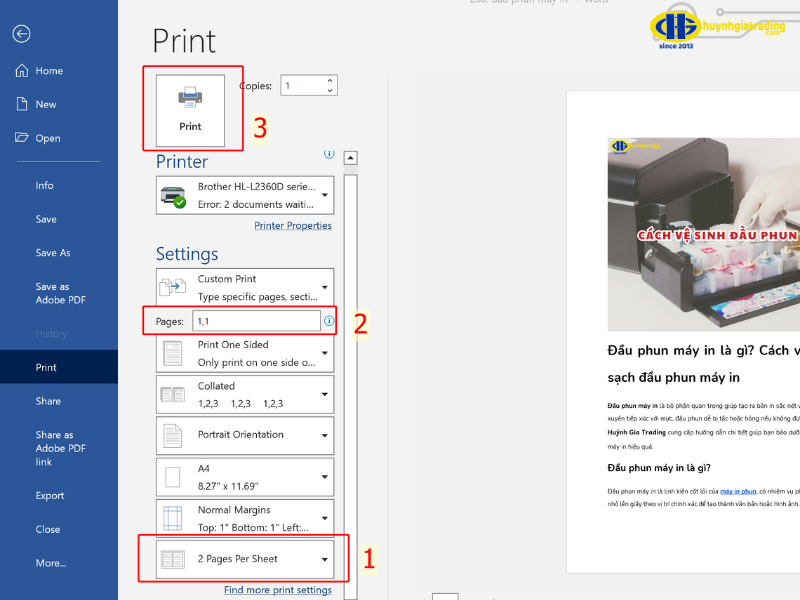Open the Export menu item
The width and height of the screenshot is (800, 600).
(50, 496)
